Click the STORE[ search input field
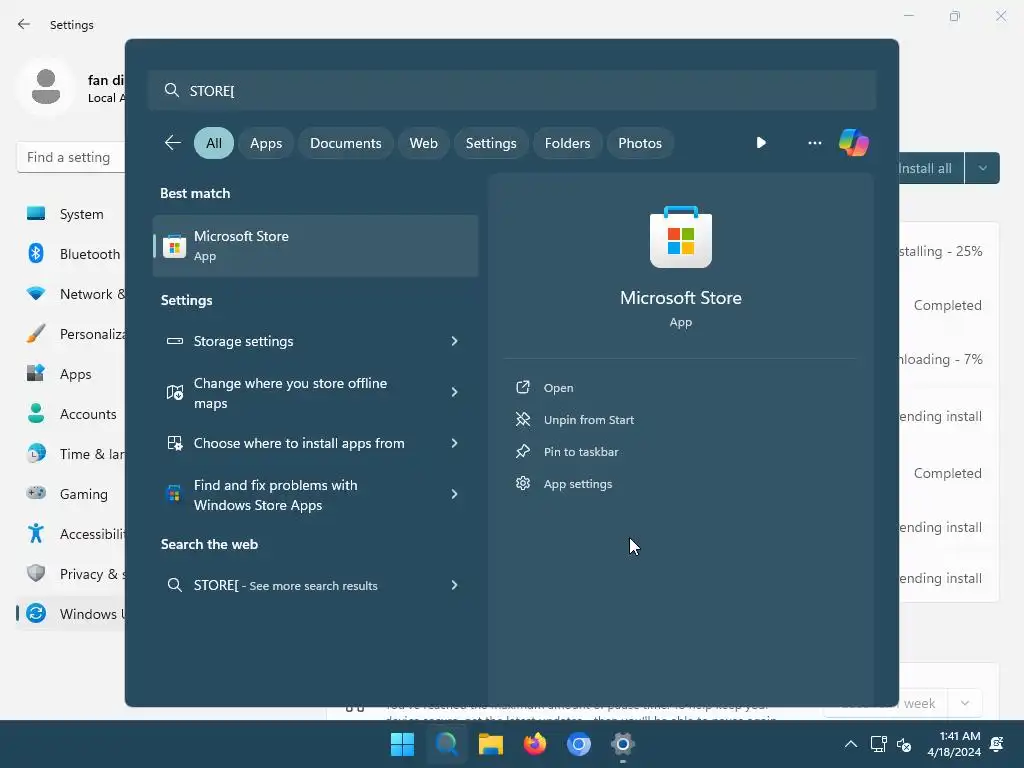Screen dimensions: 1024x768 click(512, 90)
